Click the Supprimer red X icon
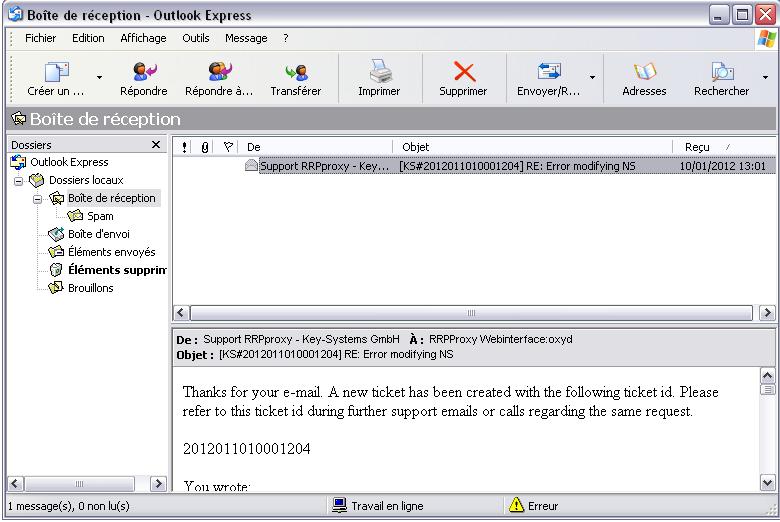Image resolution: width=780 pixels, height=522 pixels. (x=464, y=72)
